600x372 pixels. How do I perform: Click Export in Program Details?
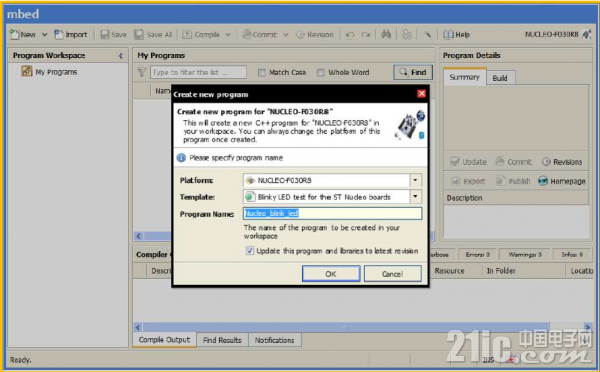(468, 181)
